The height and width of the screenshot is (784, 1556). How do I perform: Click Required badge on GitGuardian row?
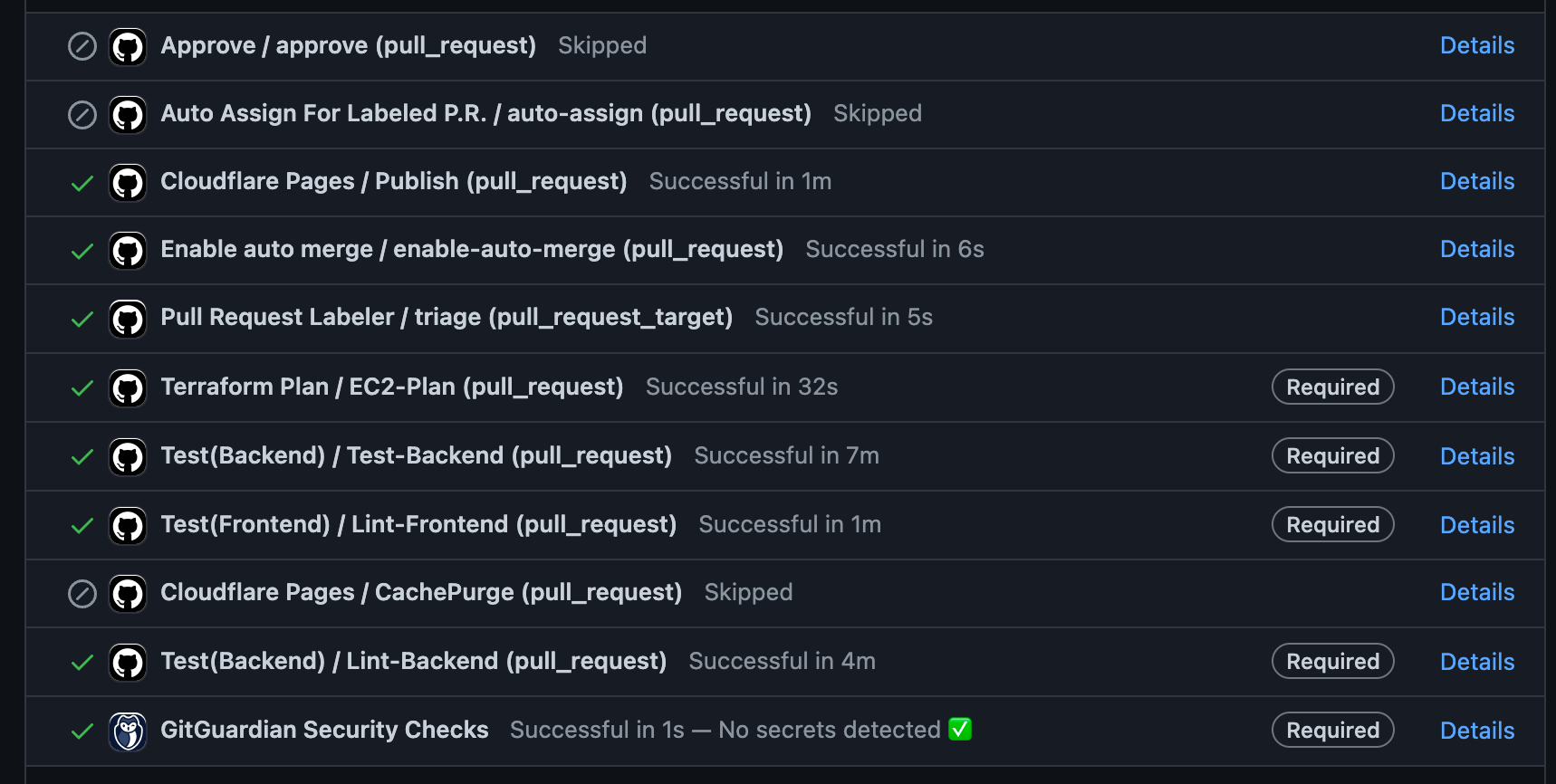tap(1332, 730)
